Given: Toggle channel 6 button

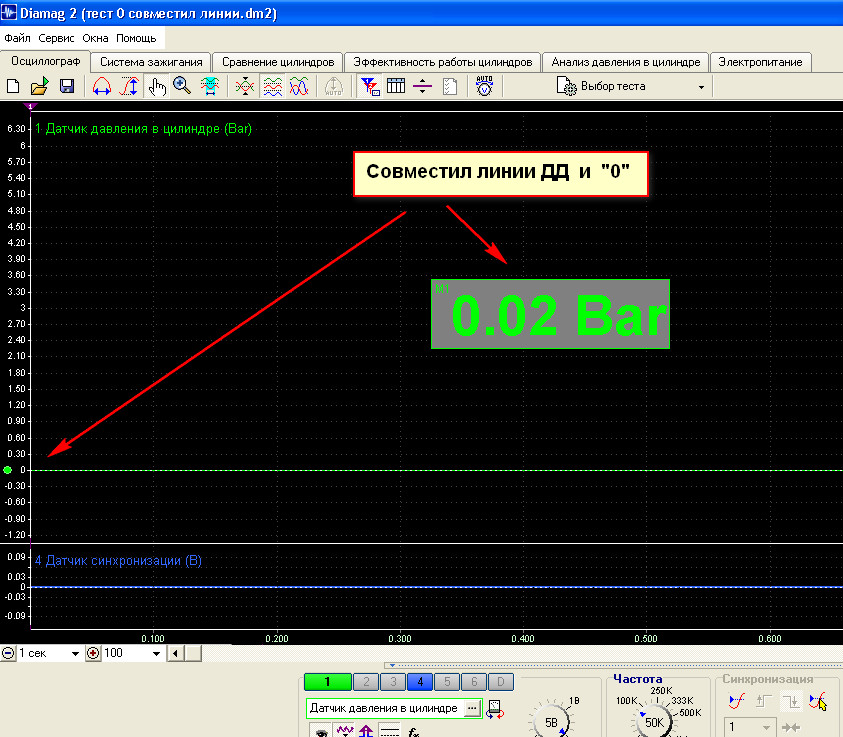Looking at the screenshot, I should pos(474,682).
